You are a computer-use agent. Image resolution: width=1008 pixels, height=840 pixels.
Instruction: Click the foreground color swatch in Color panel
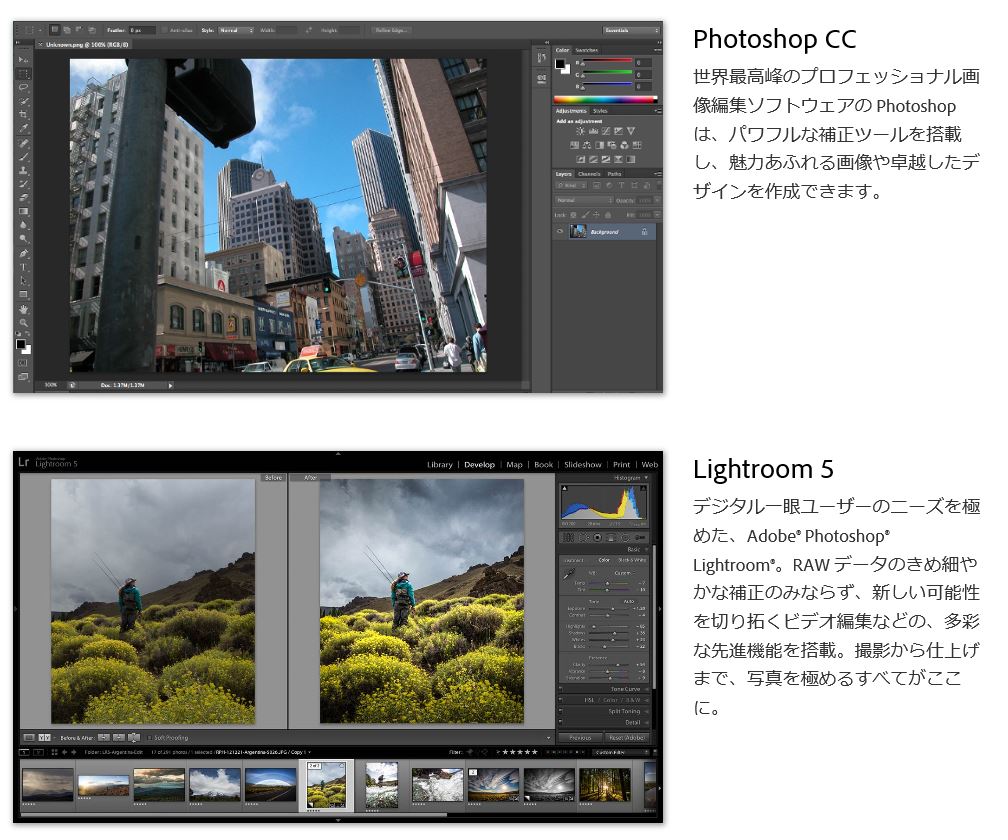point(559,63)
